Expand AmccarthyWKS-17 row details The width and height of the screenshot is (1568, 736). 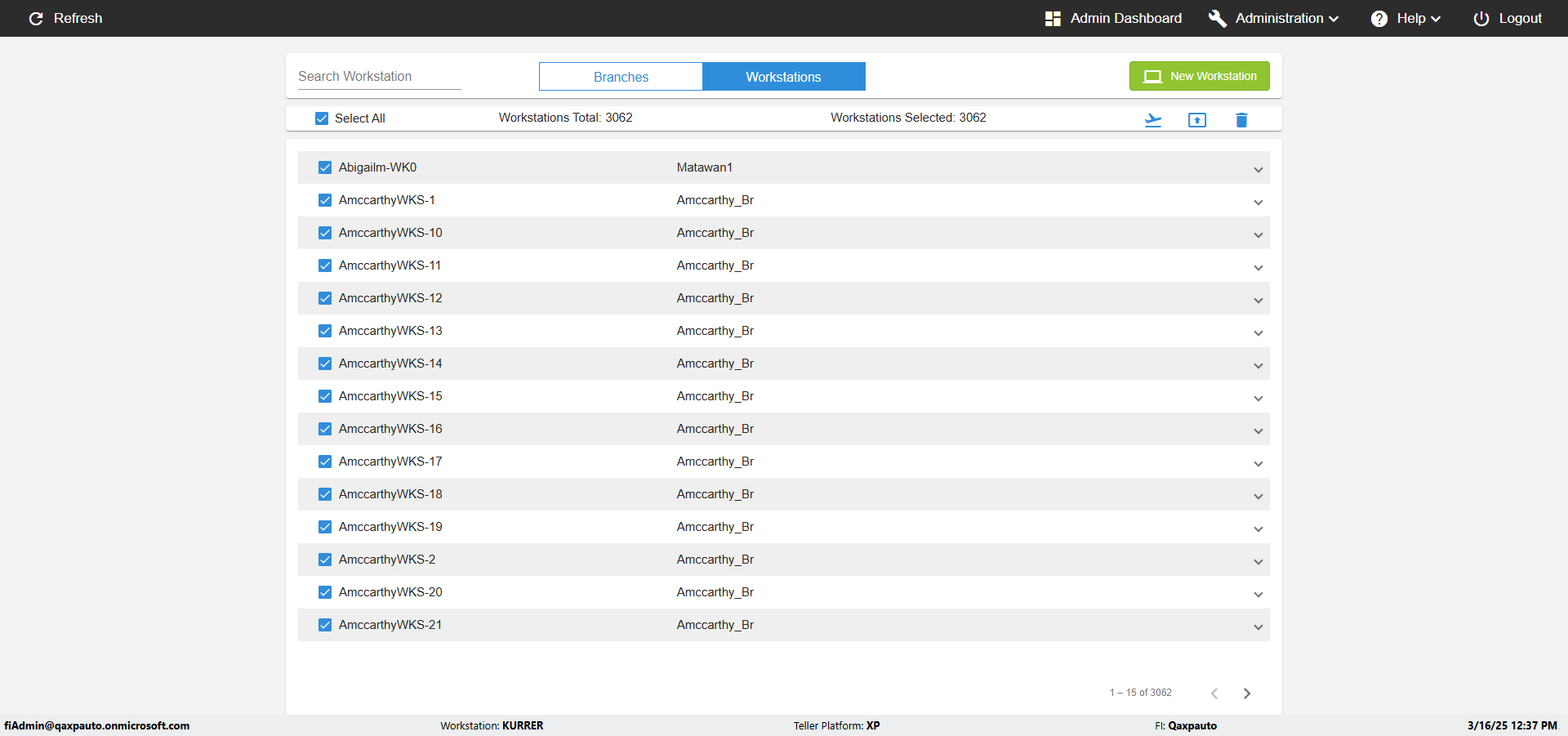pyautogui.click(x=1258, y=463)
